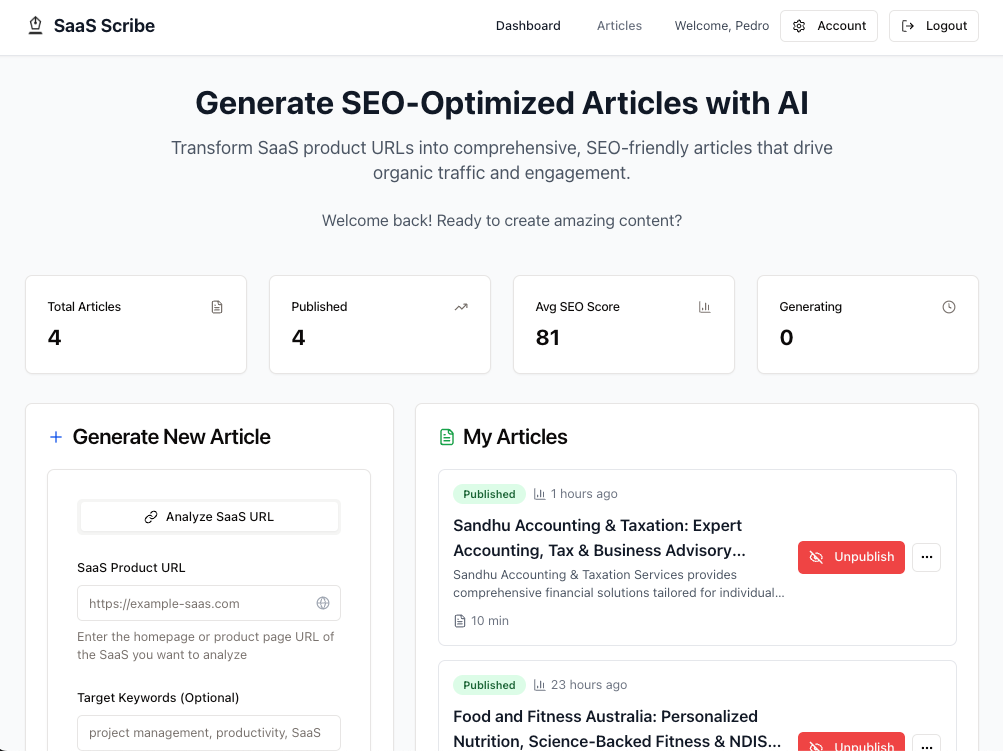Viewport: 1003px width, 751px height.
Task: Click the clock icon in Generating card
Action: (949, 307)
